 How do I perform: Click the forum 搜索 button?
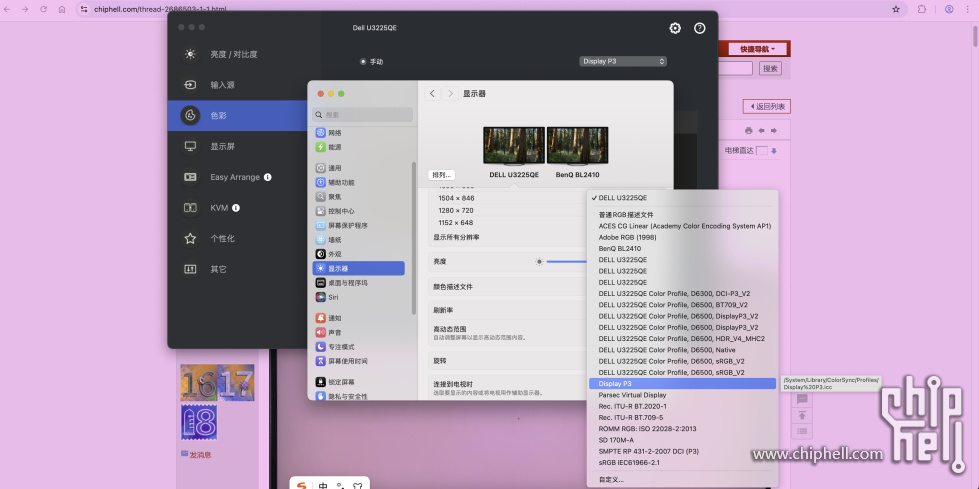click(770, 69)
